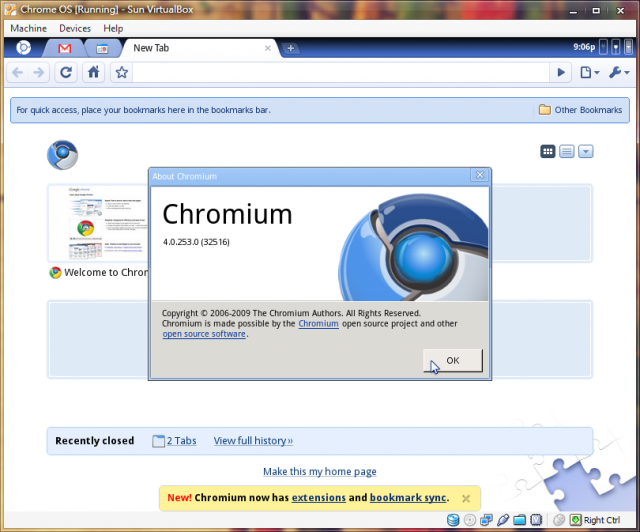Click Make this my home page
The height and width of the screenshot is (532, 640).
click(320, 472)
